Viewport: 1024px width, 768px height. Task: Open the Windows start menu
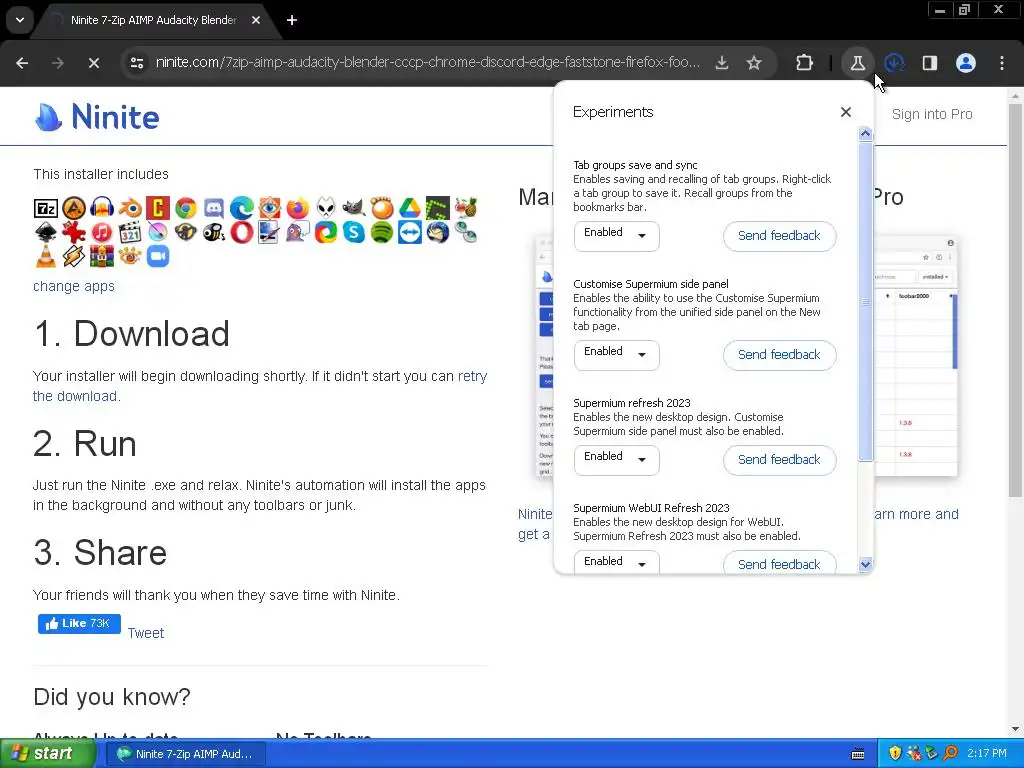[x=47, y=754]
